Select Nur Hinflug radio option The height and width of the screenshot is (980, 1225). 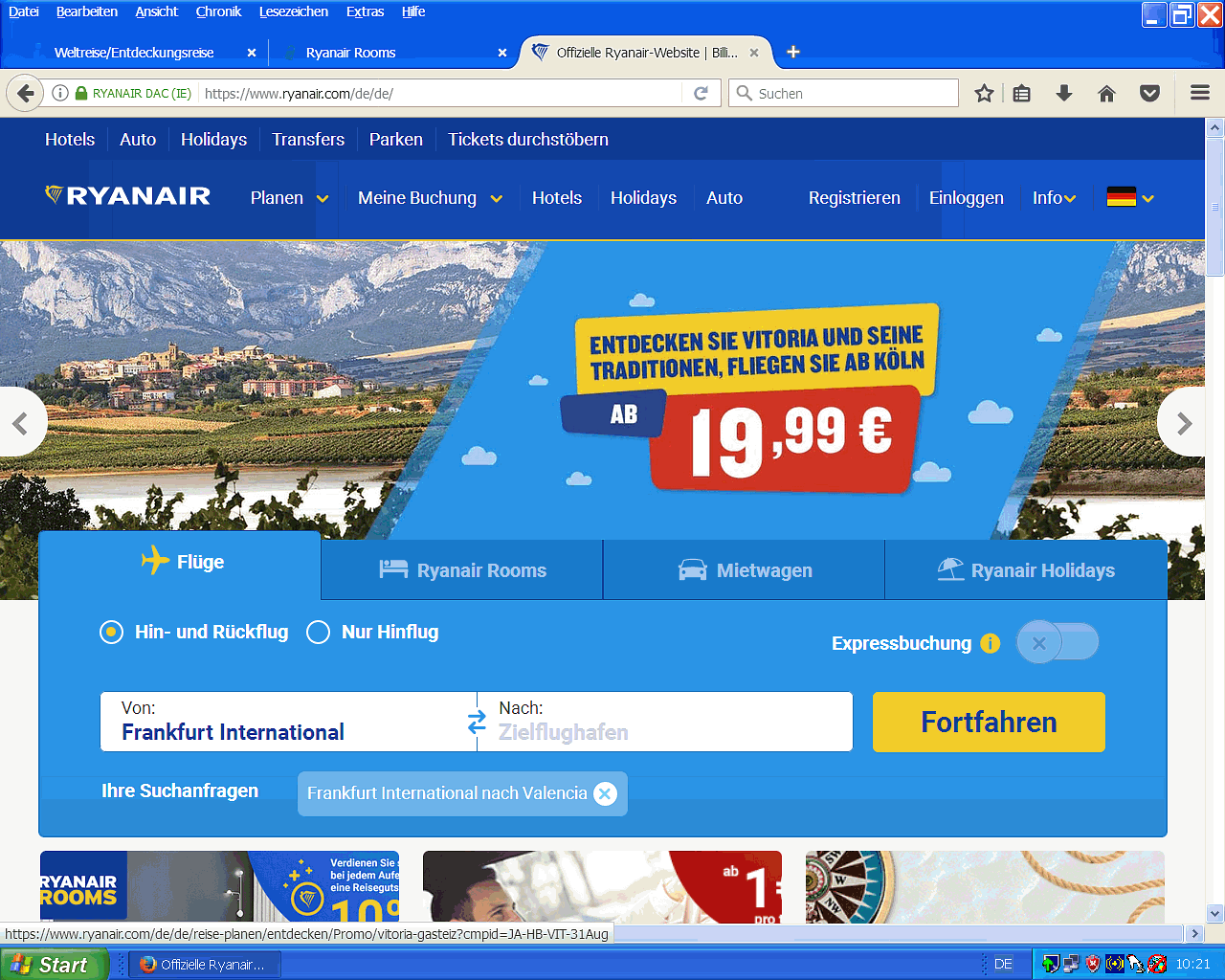point(318,633)
